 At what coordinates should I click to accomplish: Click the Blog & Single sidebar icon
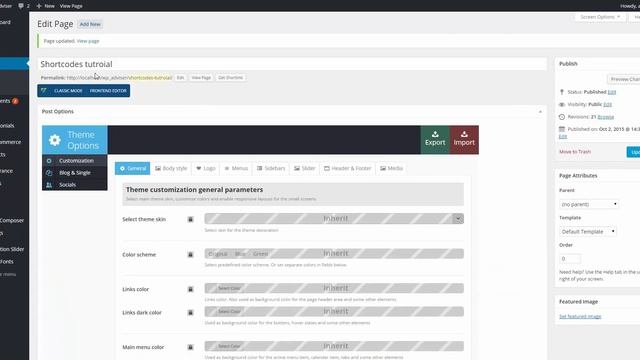(x=49, y=173)
